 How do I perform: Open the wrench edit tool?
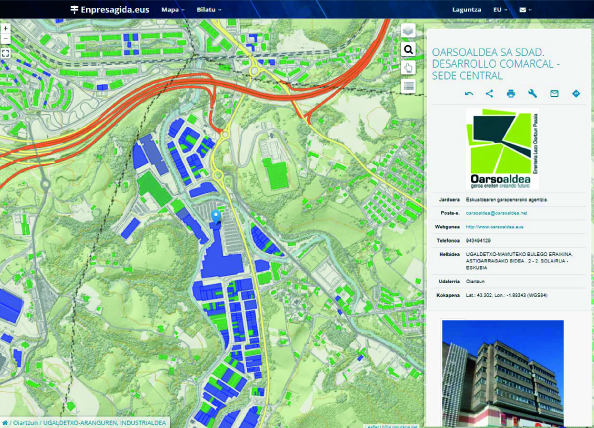pyautogui.click(x=532, y=94)
